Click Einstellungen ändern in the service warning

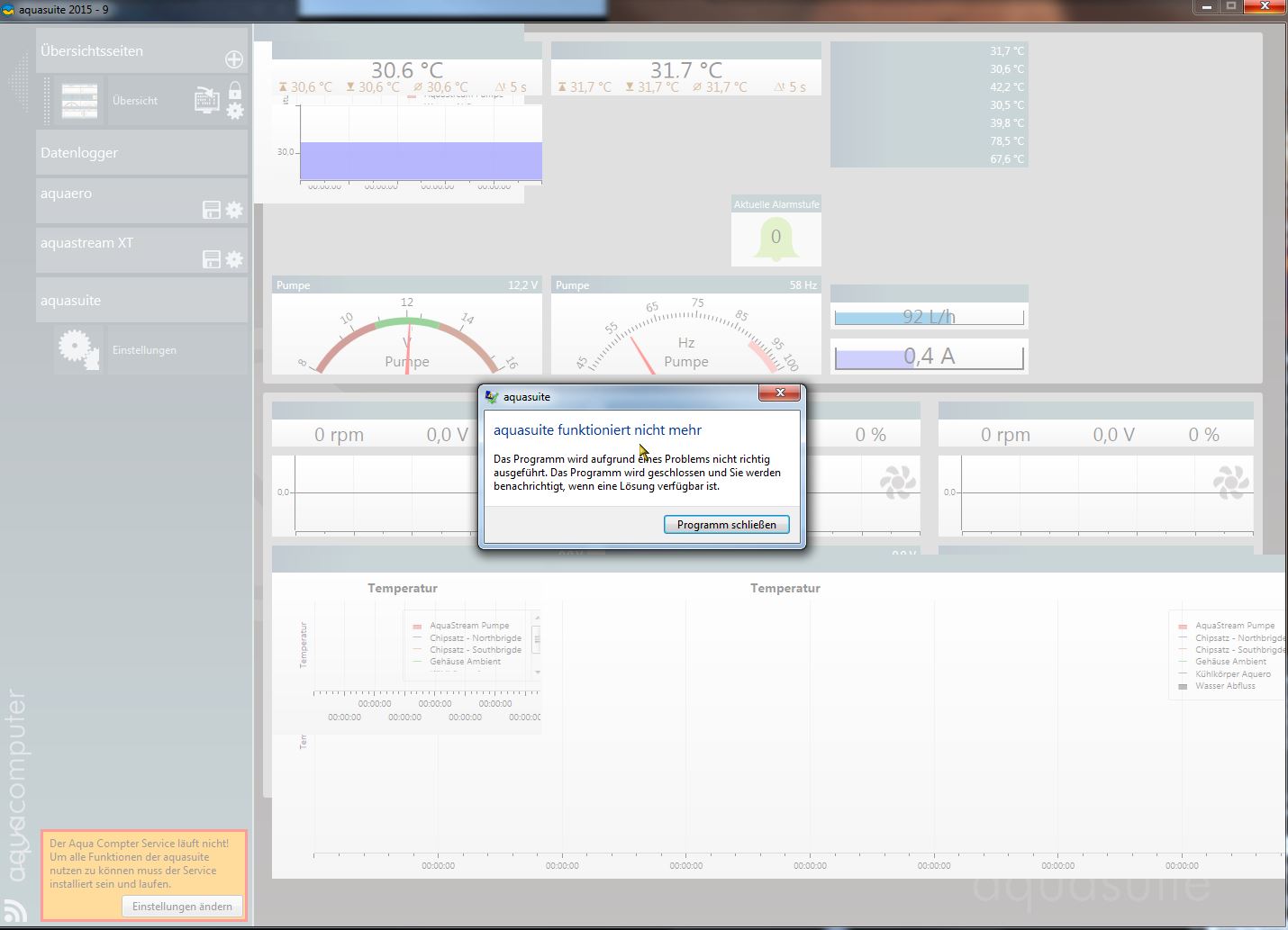[182, 907]
